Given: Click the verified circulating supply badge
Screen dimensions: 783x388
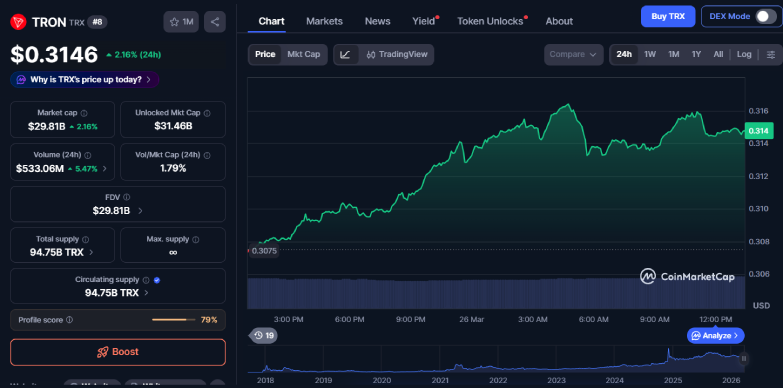Looking at the screenshot, I should [157, 280].
